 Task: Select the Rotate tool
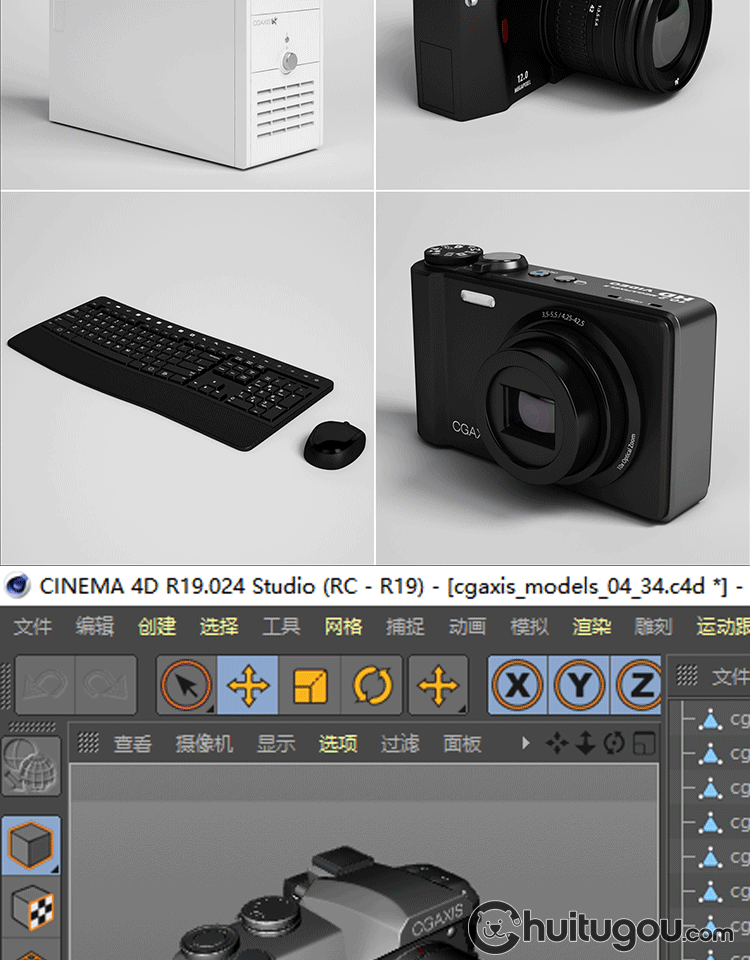click(x=372, y=686)
